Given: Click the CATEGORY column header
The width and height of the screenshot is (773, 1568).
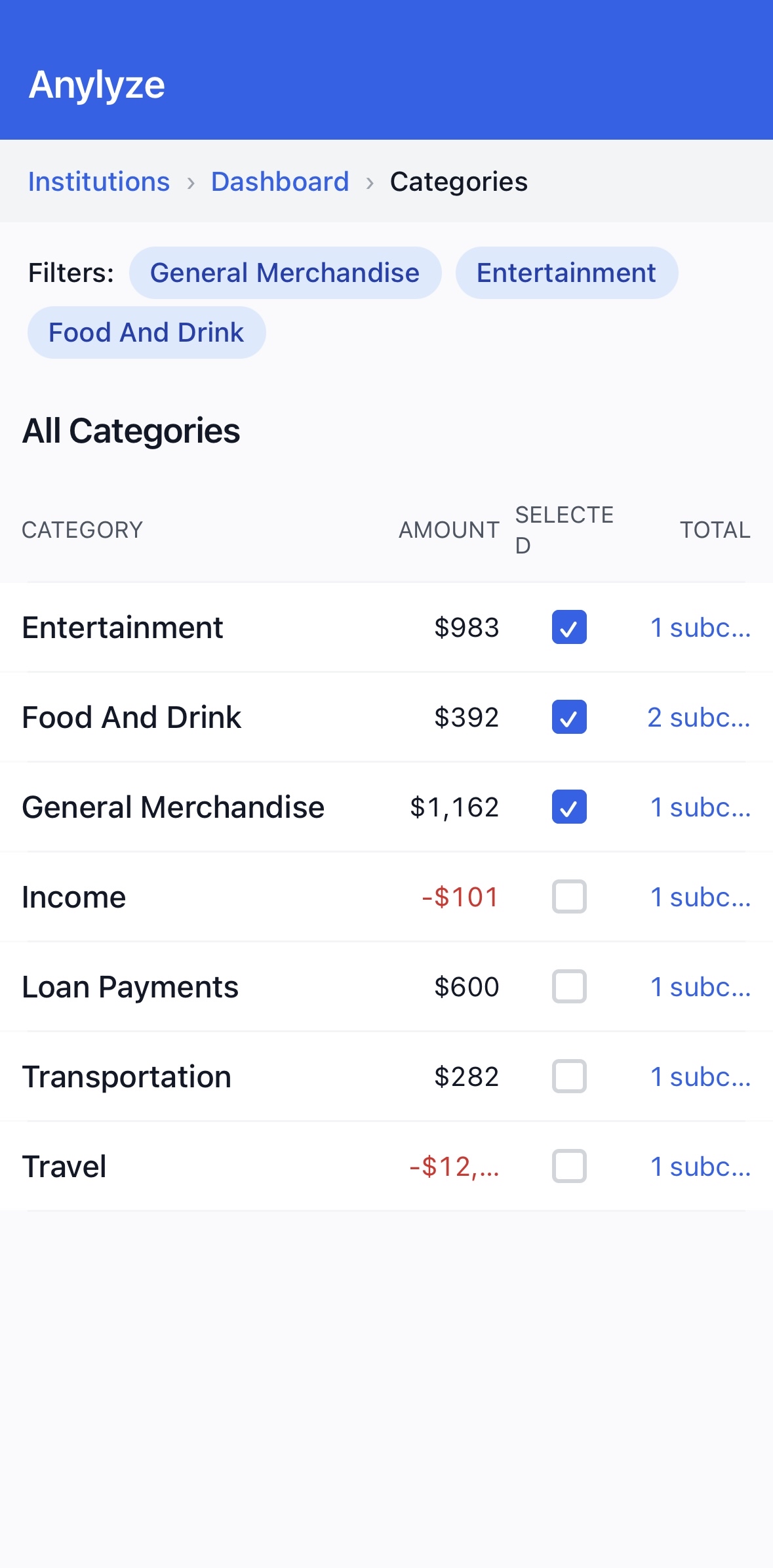Looking at the screenshot, I should [x=83, y=530].
